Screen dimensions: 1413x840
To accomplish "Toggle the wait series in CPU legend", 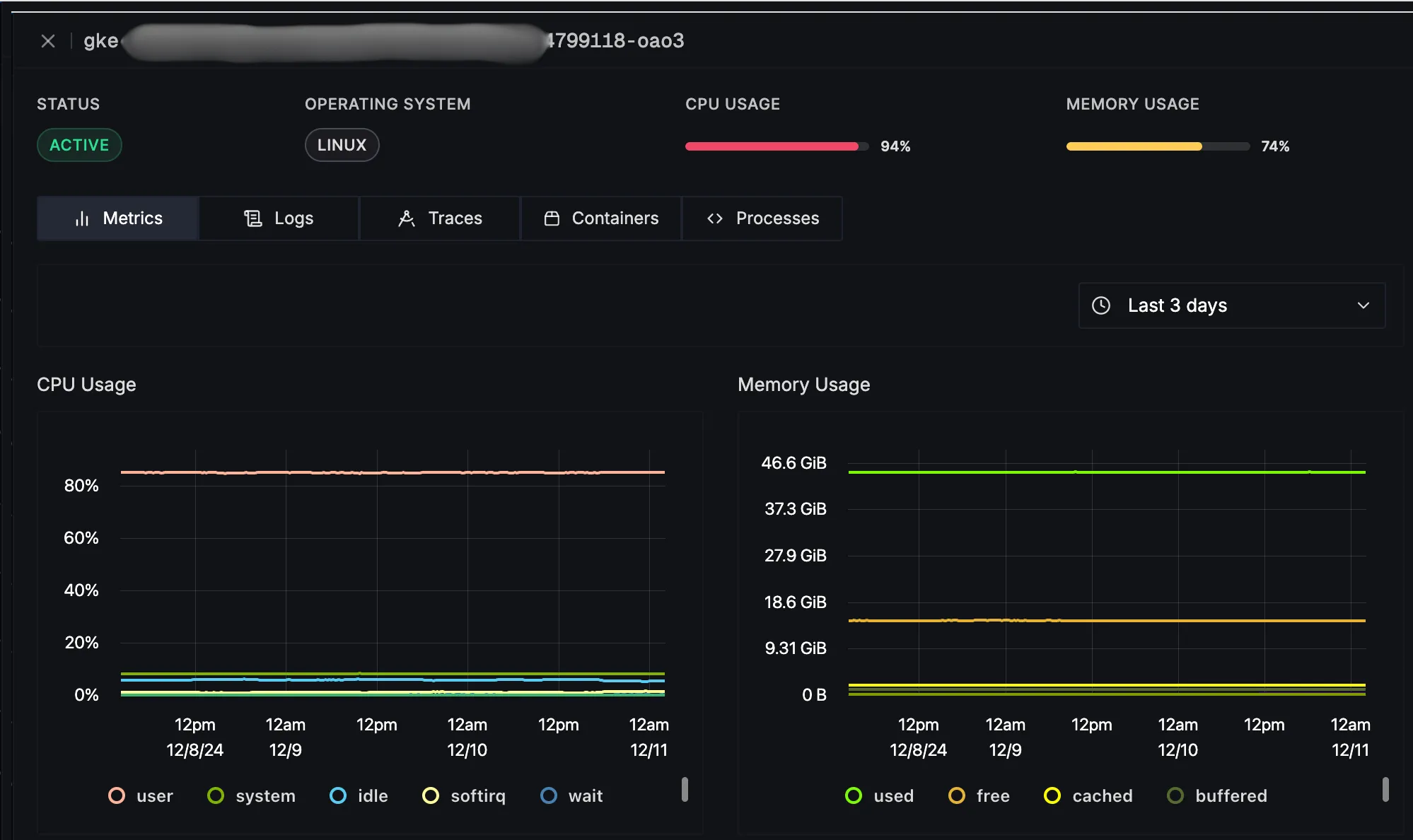I will tap(571, 796).
